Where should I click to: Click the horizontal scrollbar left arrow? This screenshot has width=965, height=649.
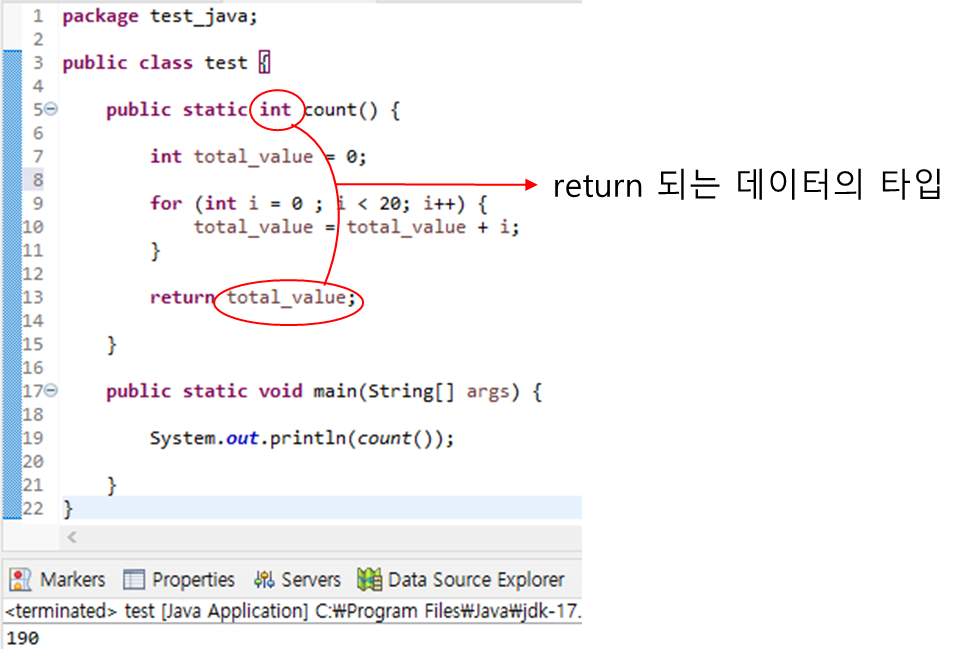point(72,537)
